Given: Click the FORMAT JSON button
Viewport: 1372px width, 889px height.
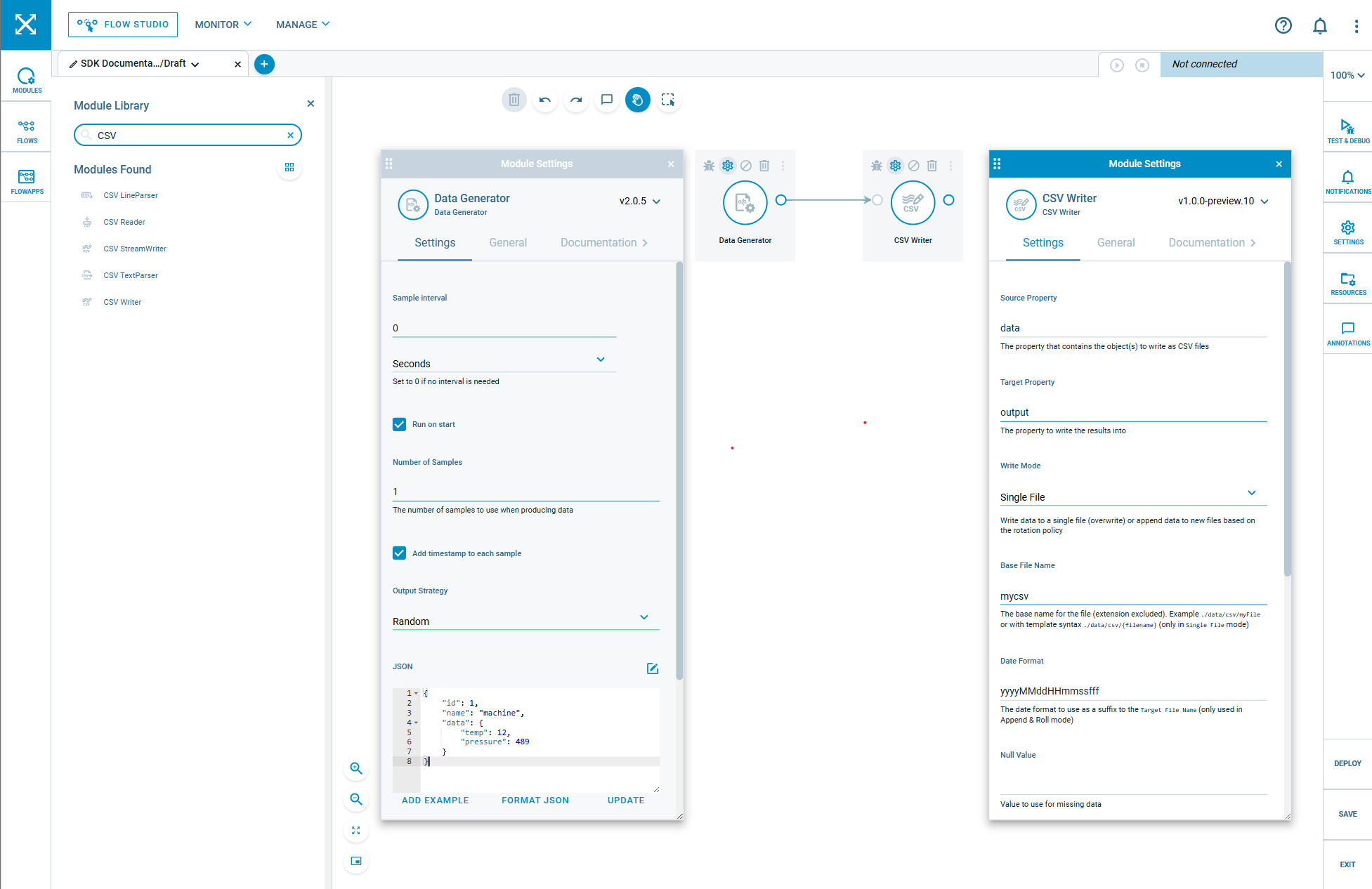Looking at the screenshot, I should point(535,800).
